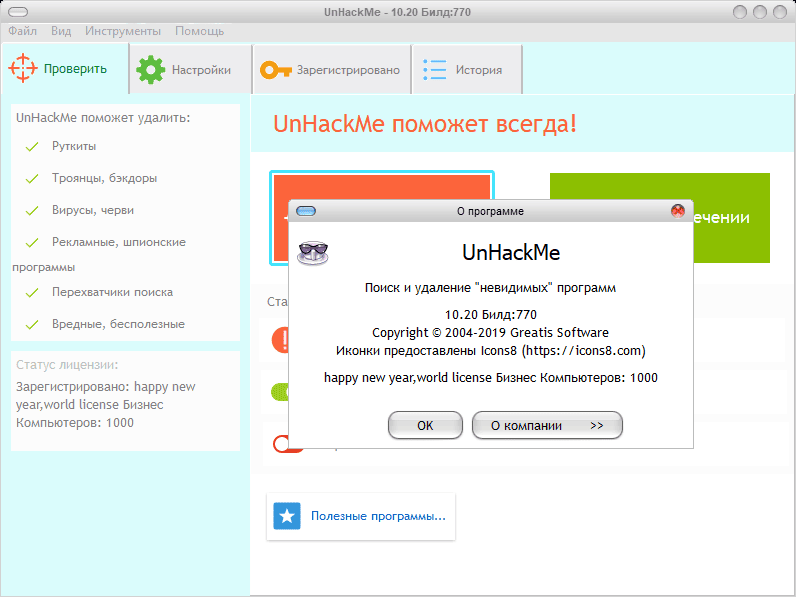Viewport: 796px width, 597px height.
Task: Click the first round button in main title bar
Action: 740,12
